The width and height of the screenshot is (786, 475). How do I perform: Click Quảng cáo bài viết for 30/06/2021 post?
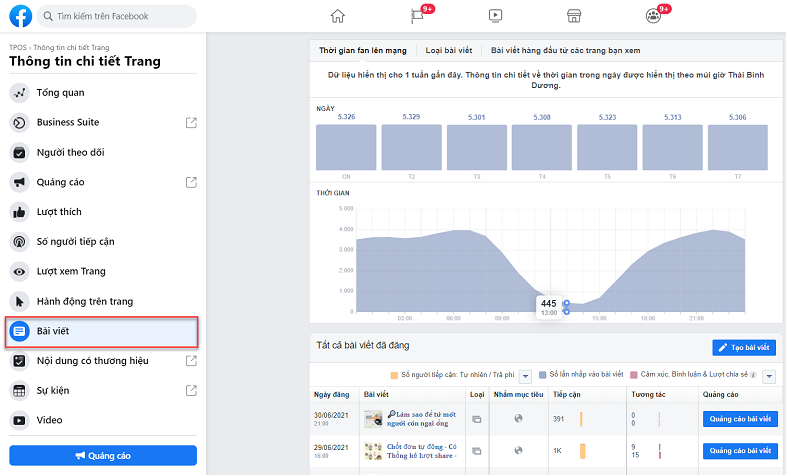(x=739, y=419)
